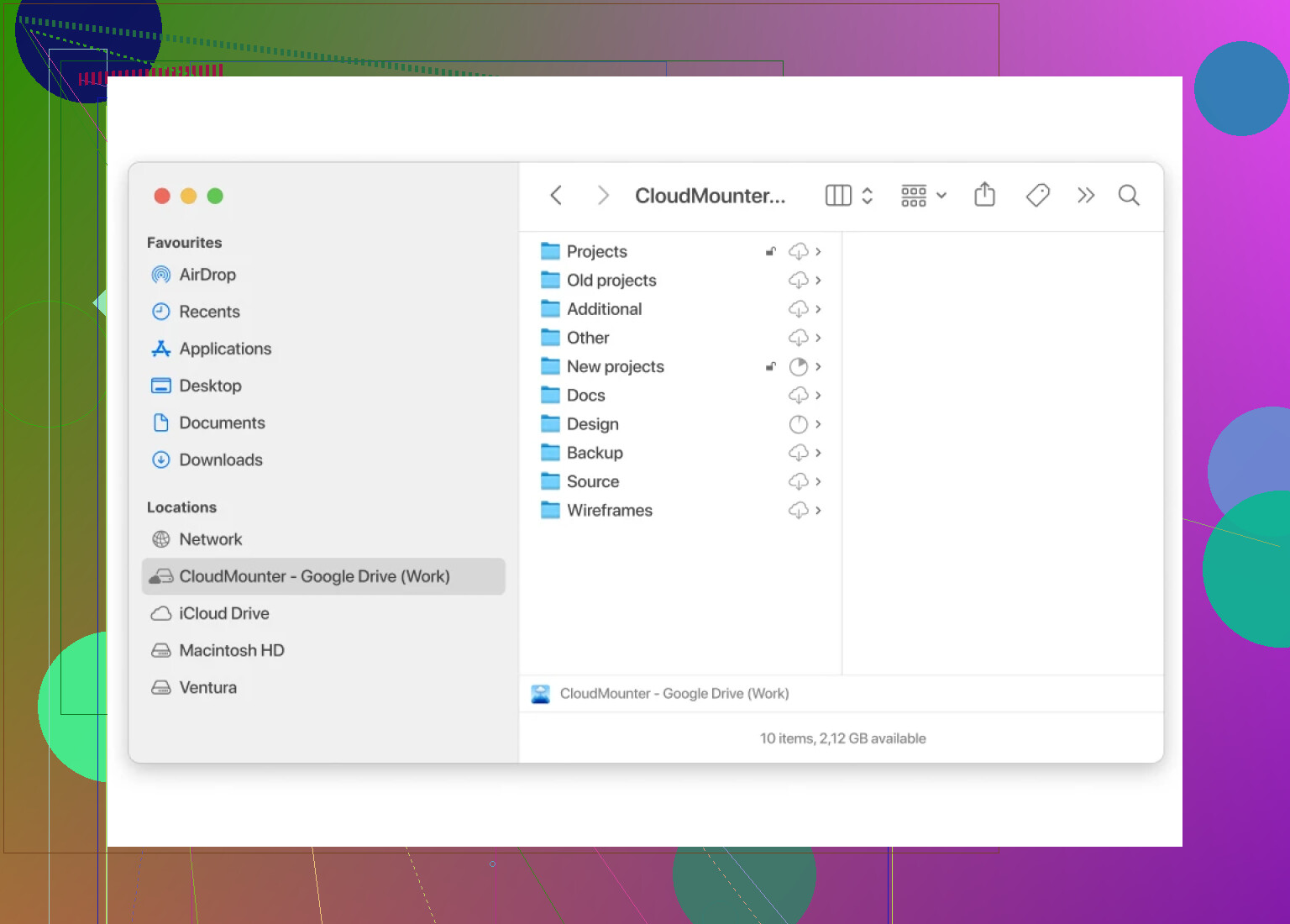Select the Projects folder row

(596, 252)
